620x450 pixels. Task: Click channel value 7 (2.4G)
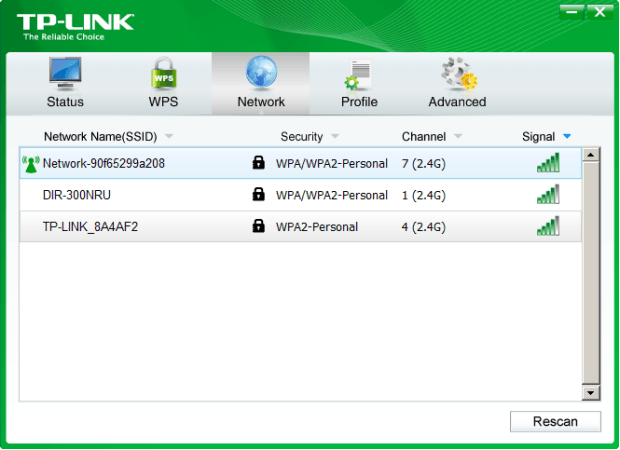pyautogui.click(x=423, y=164)
